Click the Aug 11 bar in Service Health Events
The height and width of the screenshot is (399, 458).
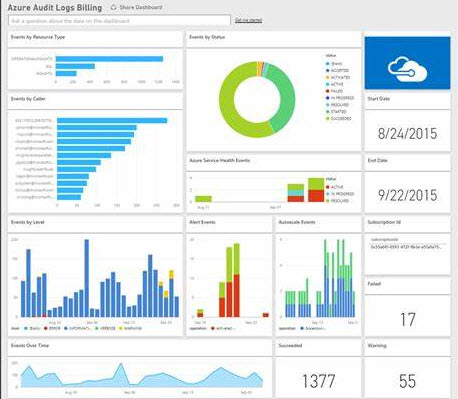click(x=203, y=199)
